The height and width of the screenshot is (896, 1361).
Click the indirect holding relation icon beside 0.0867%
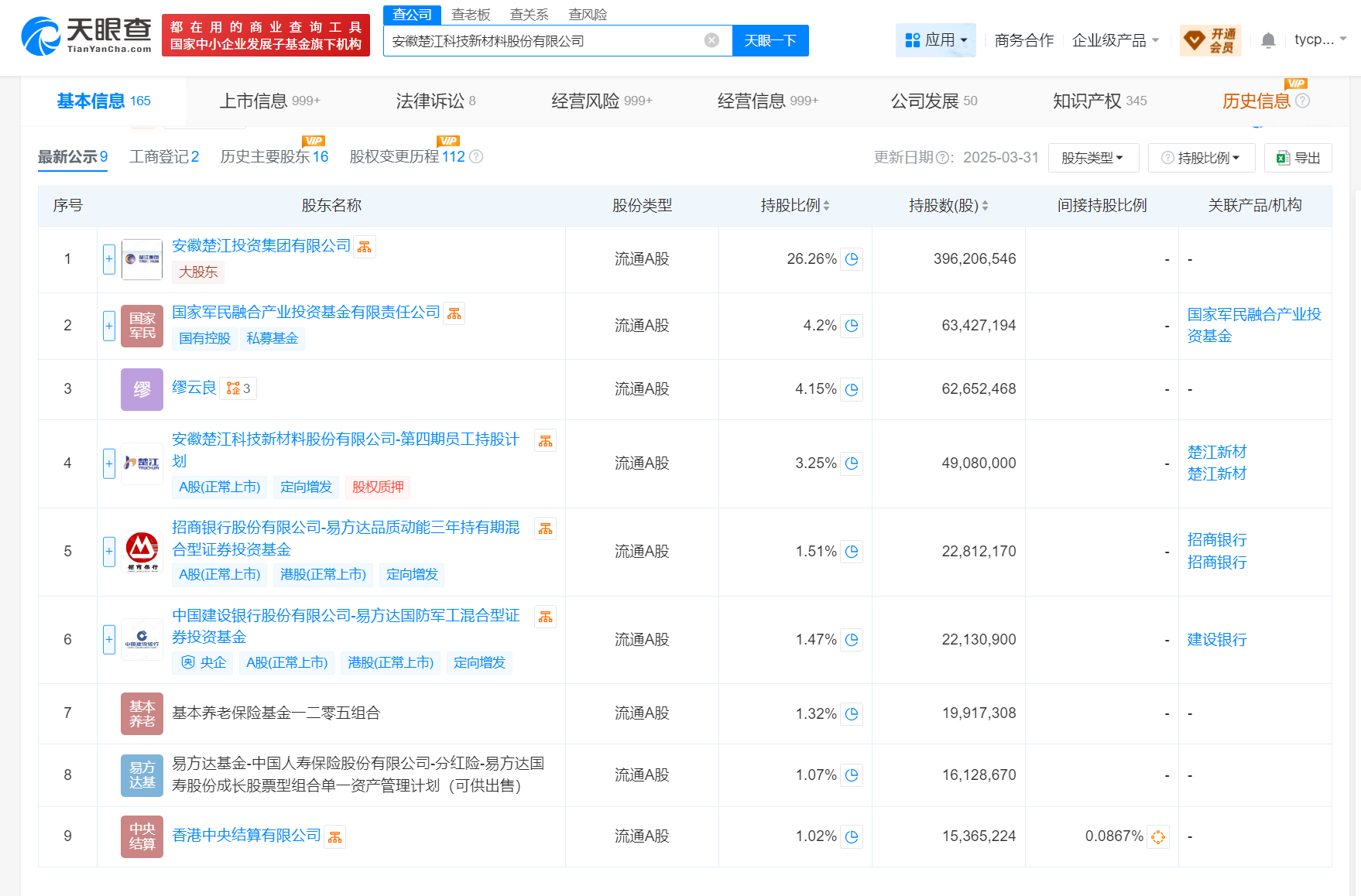(x=1157, y=836)
